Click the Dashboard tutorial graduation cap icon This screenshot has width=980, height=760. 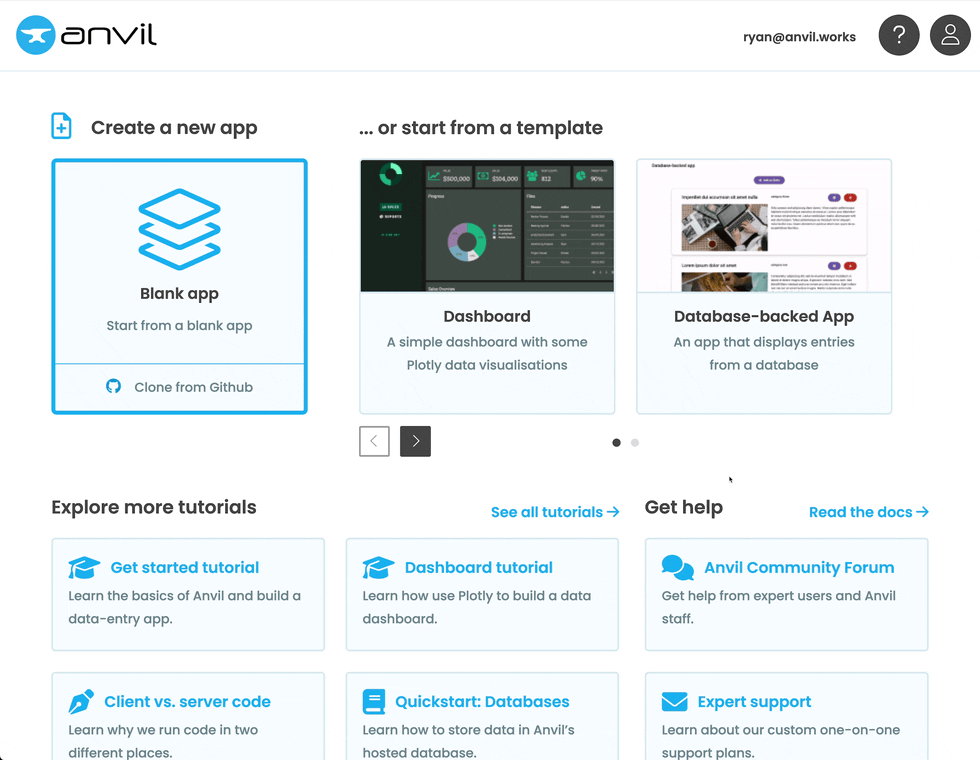(x=378, y=568)
